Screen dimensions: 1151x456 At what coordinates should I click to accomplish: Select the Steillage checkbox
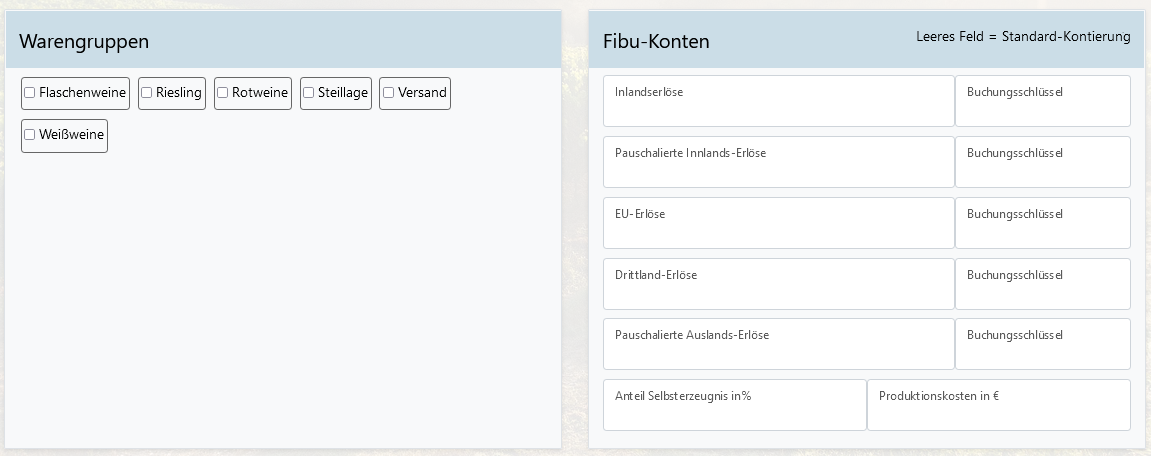pos(309,93)
